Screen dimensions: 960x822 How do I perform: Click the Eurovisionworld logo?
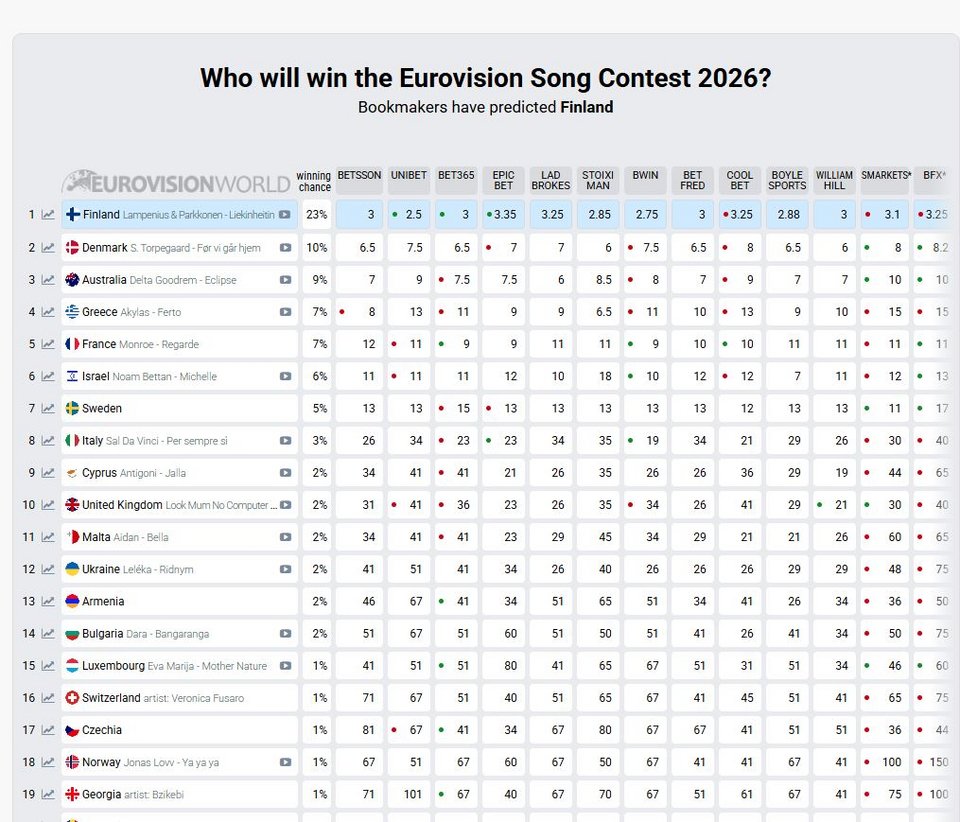pyautogui.click(x=178, y=183)
